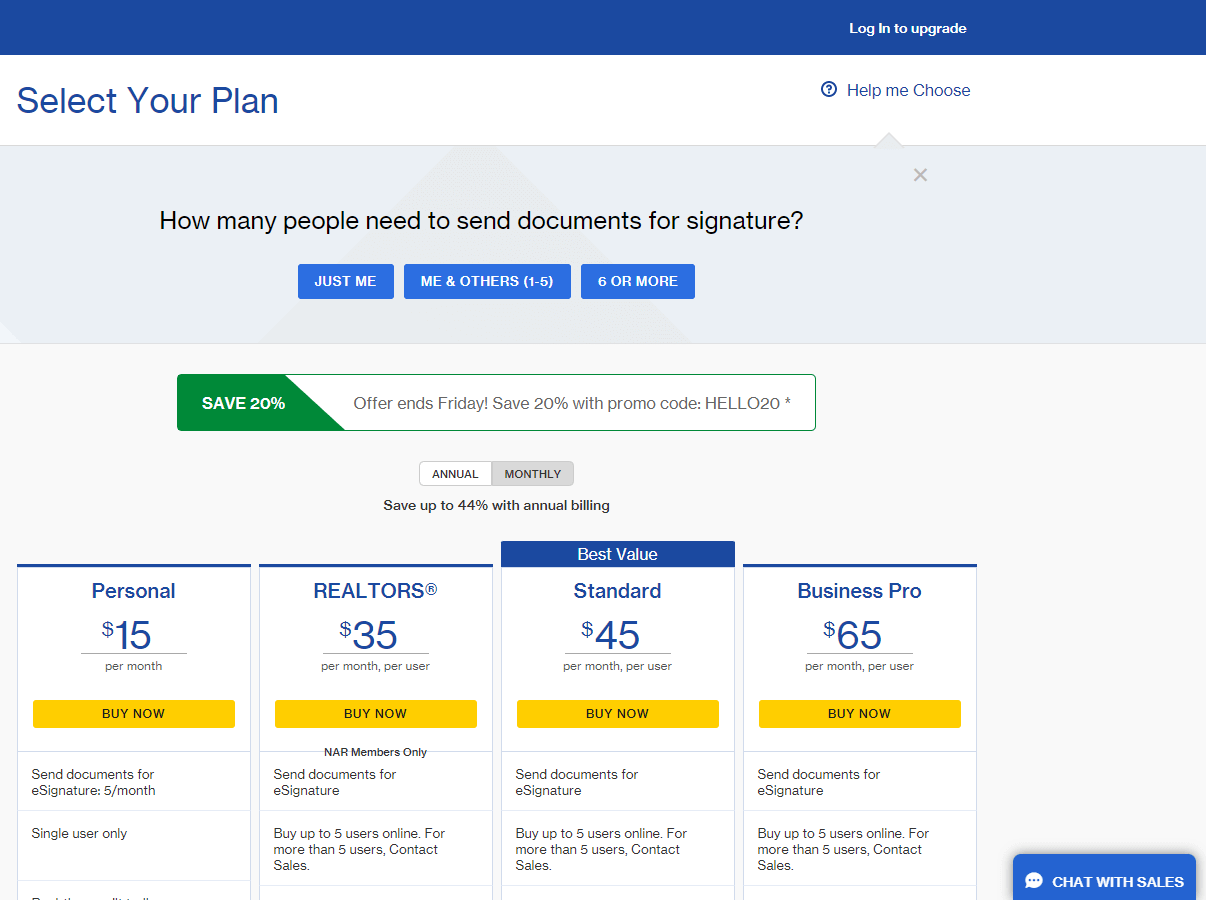Close the help chooser panel with the X
Viewport: 1206px width, 900px height.
920,175
